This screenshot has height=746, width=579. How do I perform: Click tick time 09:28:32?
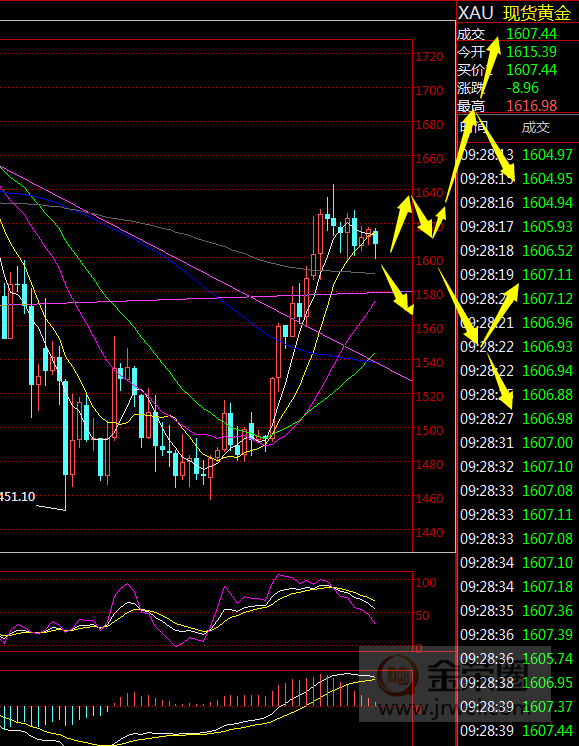pos(487,466)
